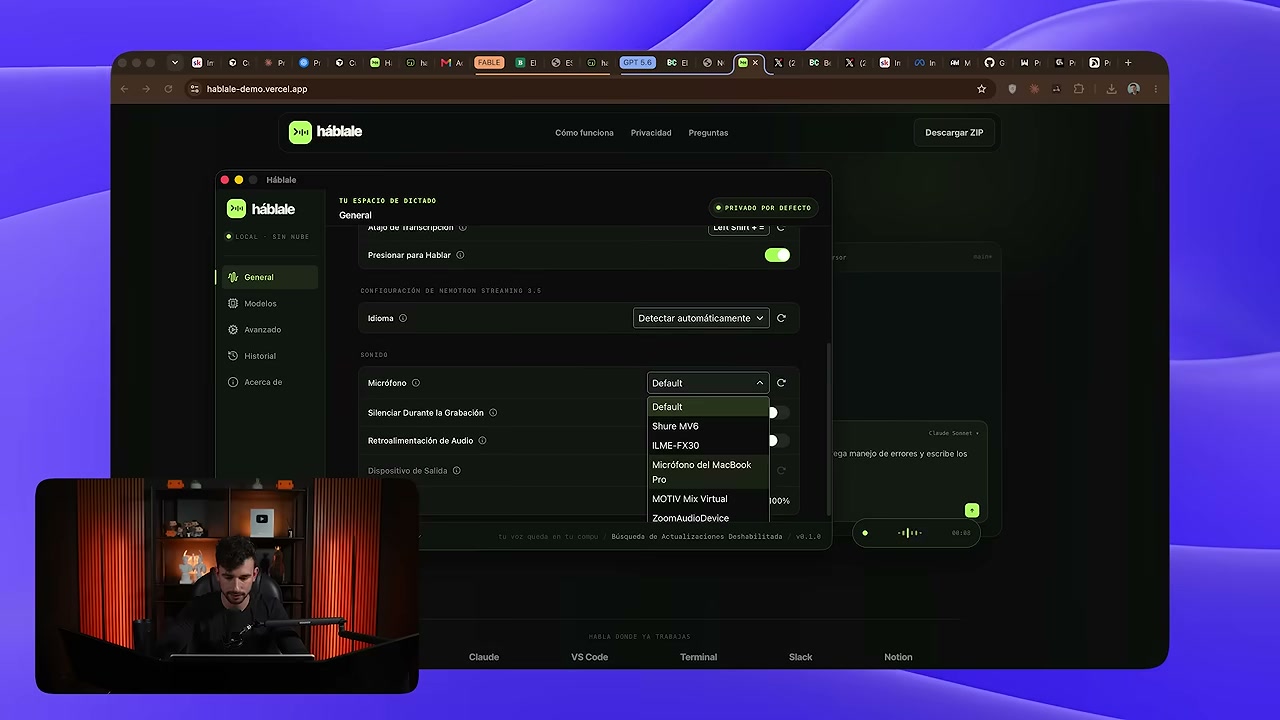Open the browser three-dot menu
The width and height of the screenshot is (1280, 720).
[1155, 89]
